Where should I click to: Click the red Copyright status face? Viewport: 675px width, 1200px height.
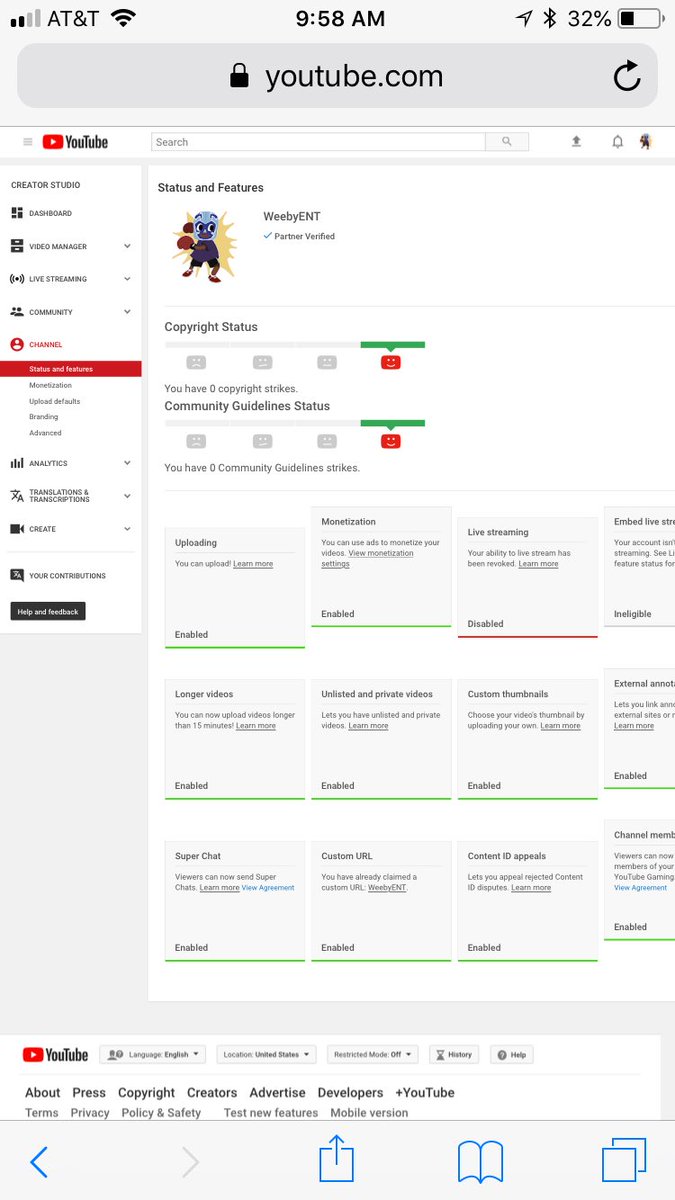click(x=391, y=362)
